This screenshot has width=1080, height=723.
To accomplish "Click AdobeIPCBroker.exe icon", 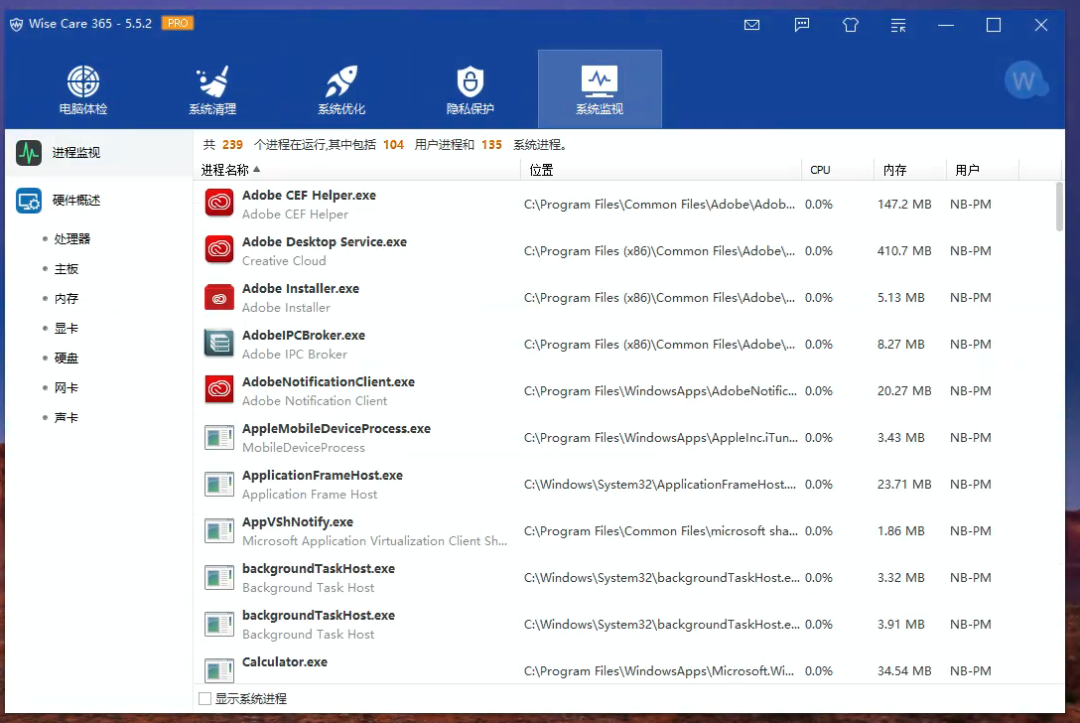I will tap(219, 344).
